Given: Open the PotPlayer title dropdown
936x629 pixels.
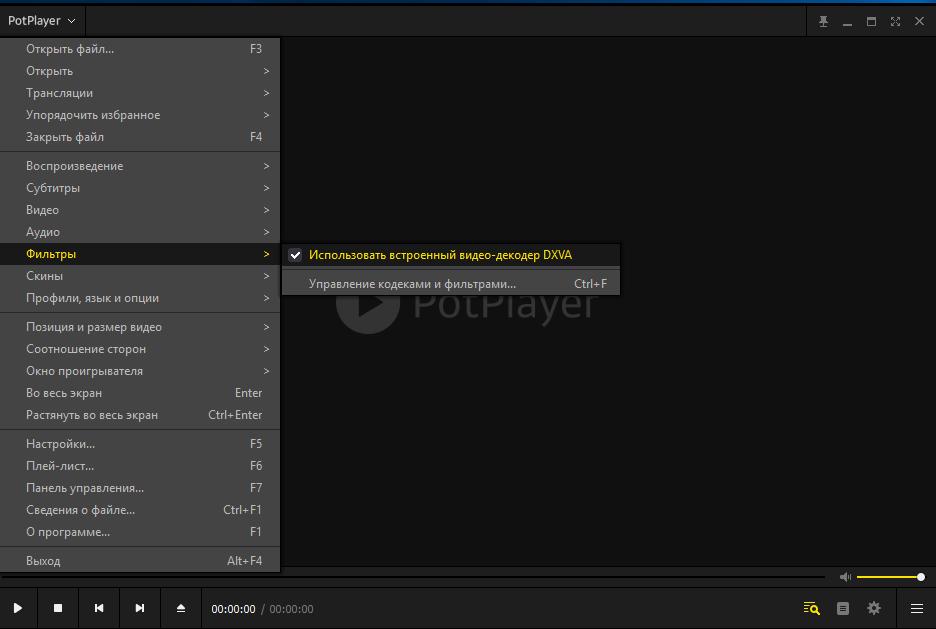Looking at the screenshot, I should point(42,21).
